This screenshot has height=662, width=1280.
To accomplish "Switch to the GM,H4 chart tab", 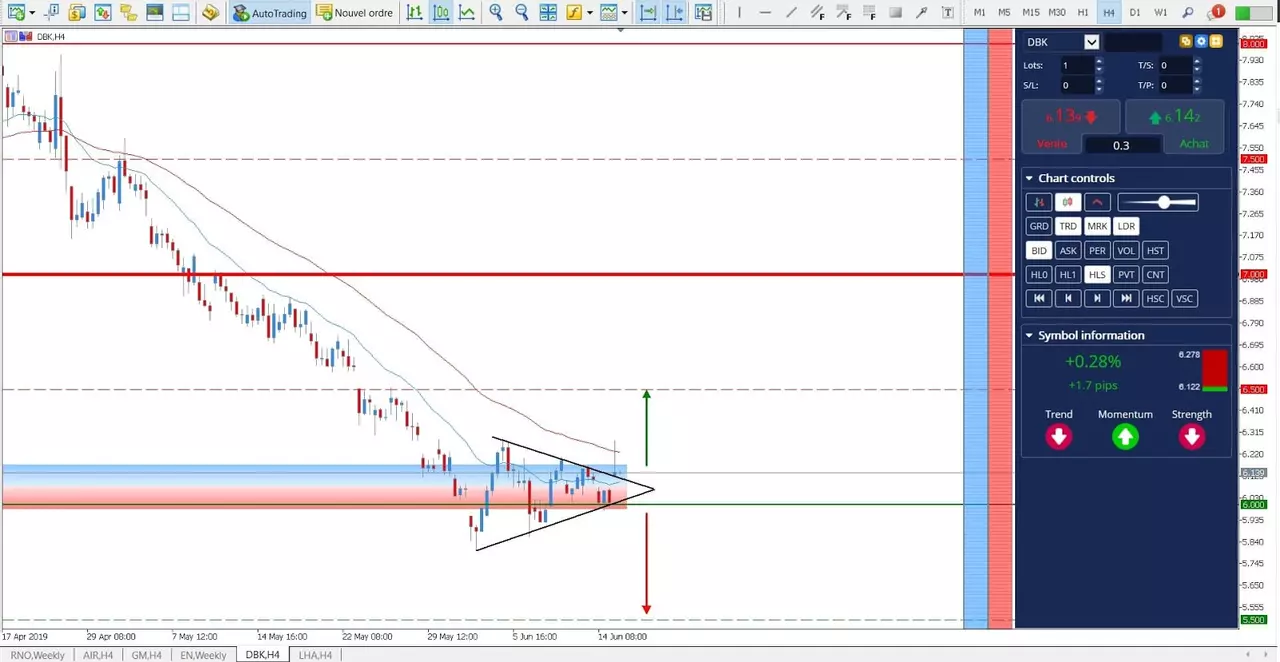I will coord(146,655).
